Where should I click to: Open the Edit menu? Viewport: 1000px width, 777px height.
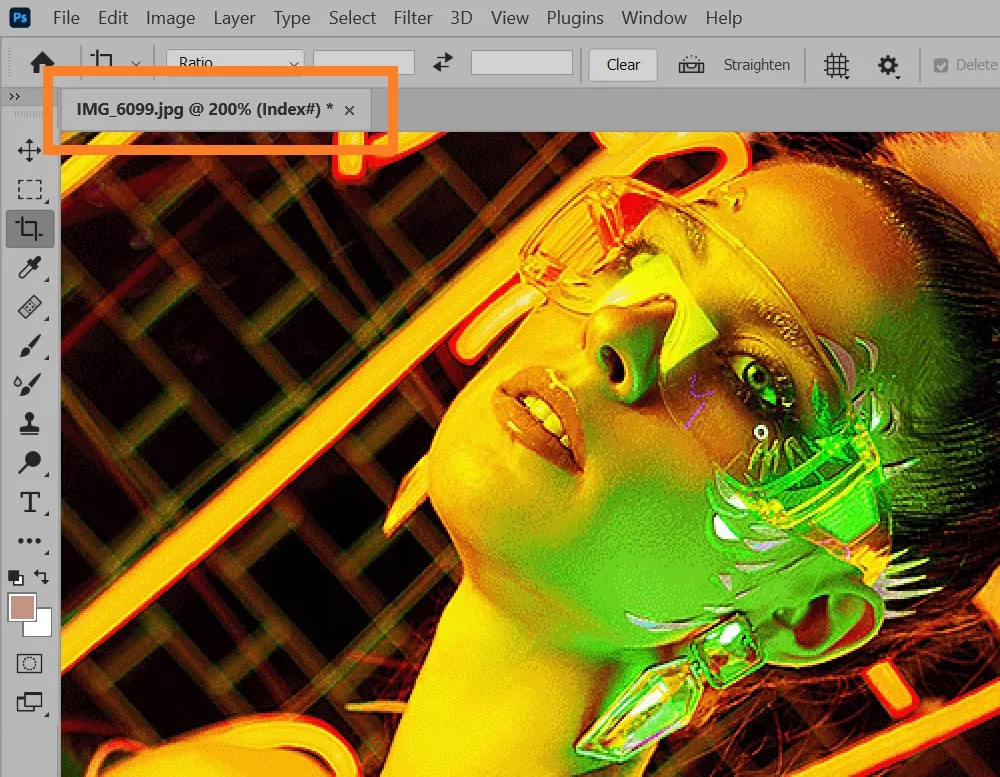tap(113, 18)
